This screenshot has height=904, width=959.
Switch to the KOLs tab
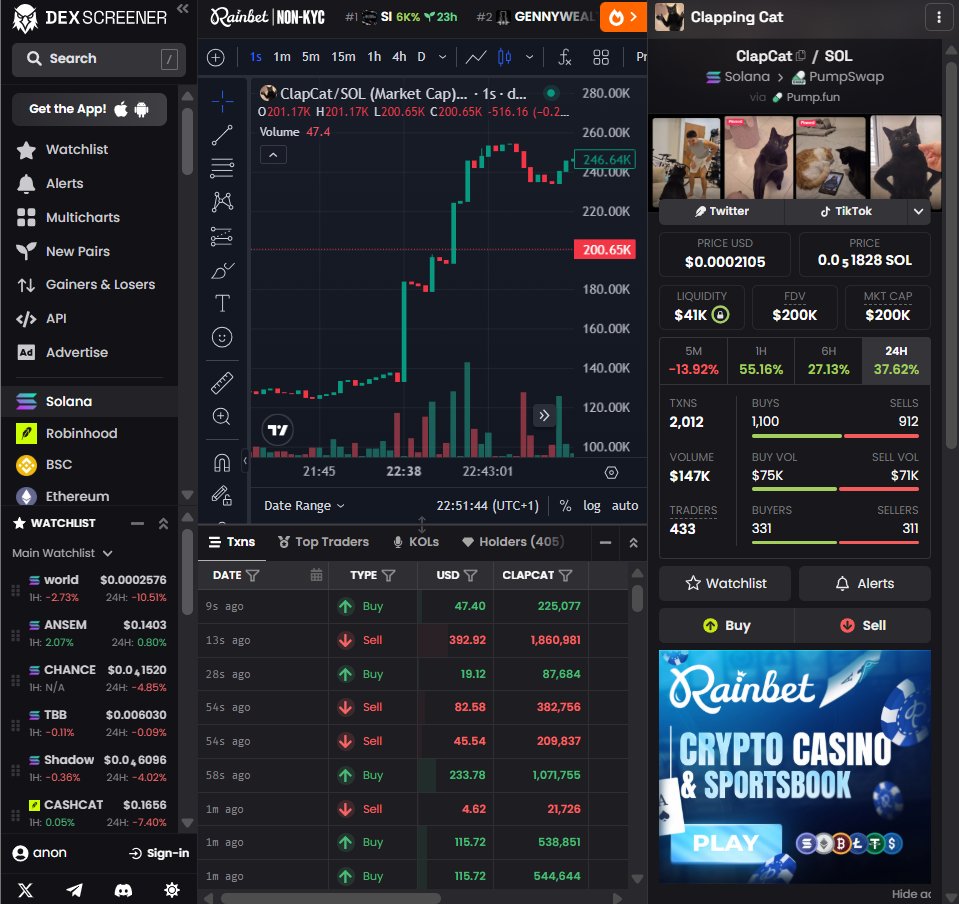(416, 542)
